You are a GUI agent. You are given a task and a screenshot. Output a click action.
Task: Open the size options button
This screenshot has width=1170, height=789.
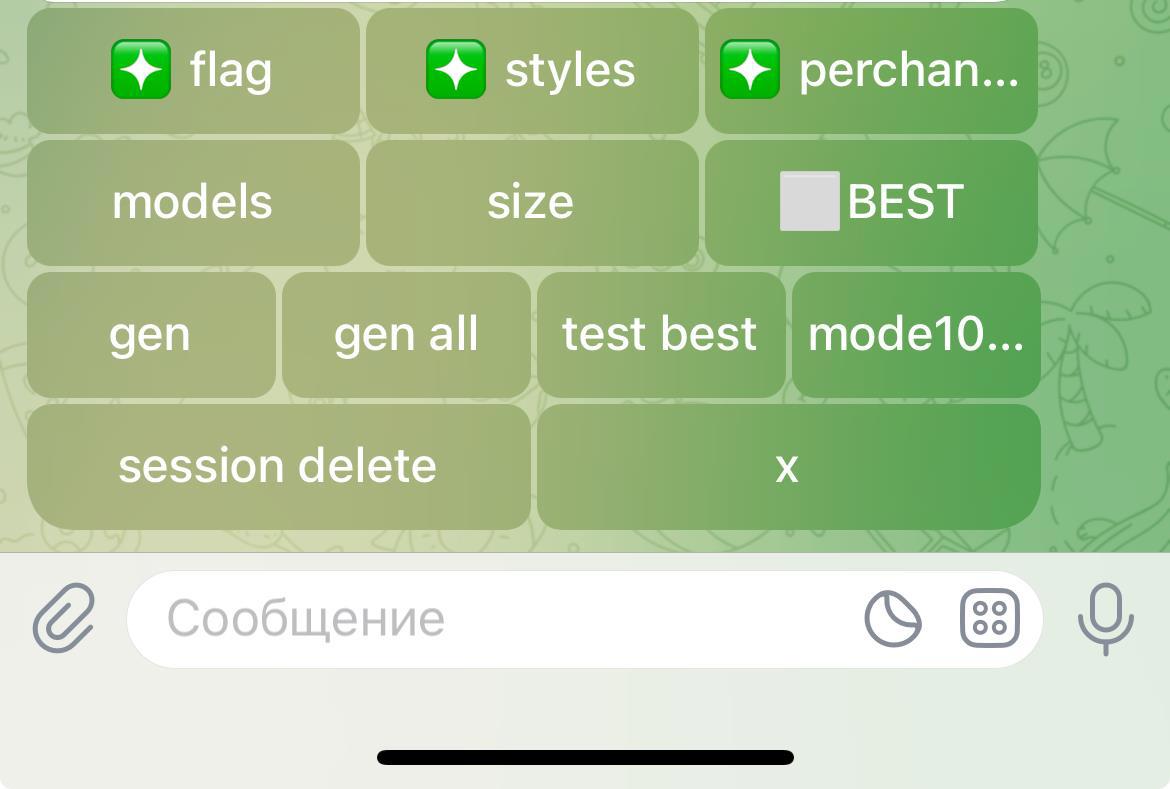pyautogui.click(x=531, y=203)
